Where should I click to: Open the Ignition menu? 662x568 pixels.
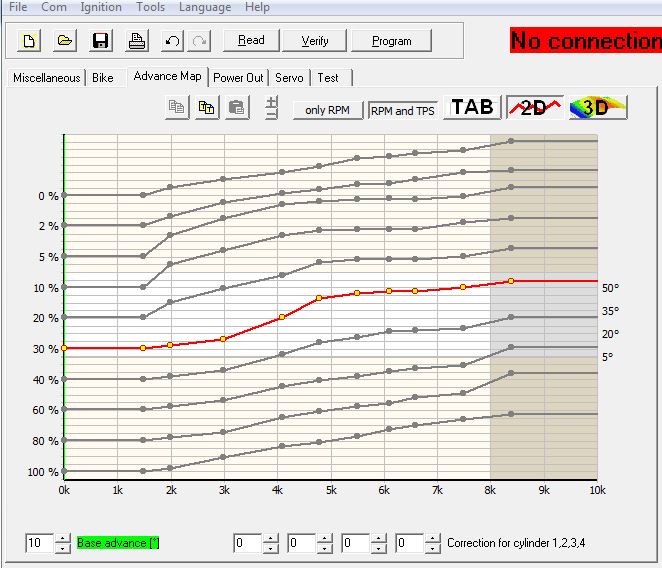[101, 7]
